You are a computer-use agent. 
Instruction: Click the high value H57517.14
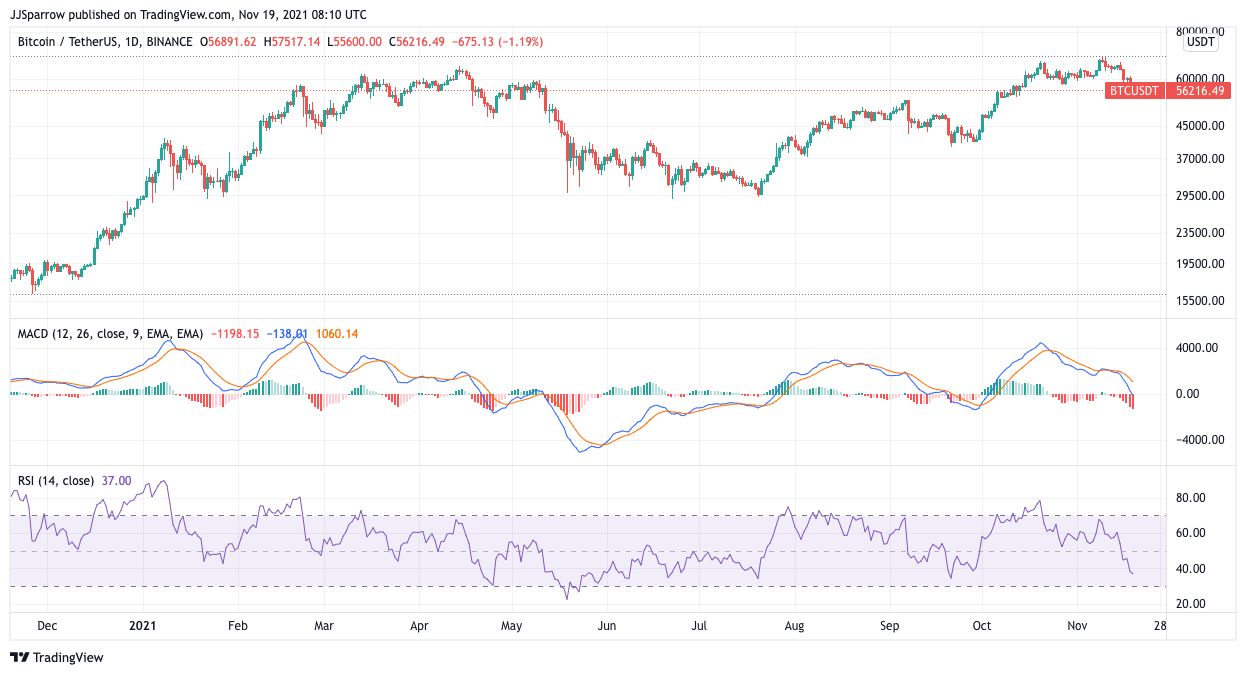(x=292, y=42)
